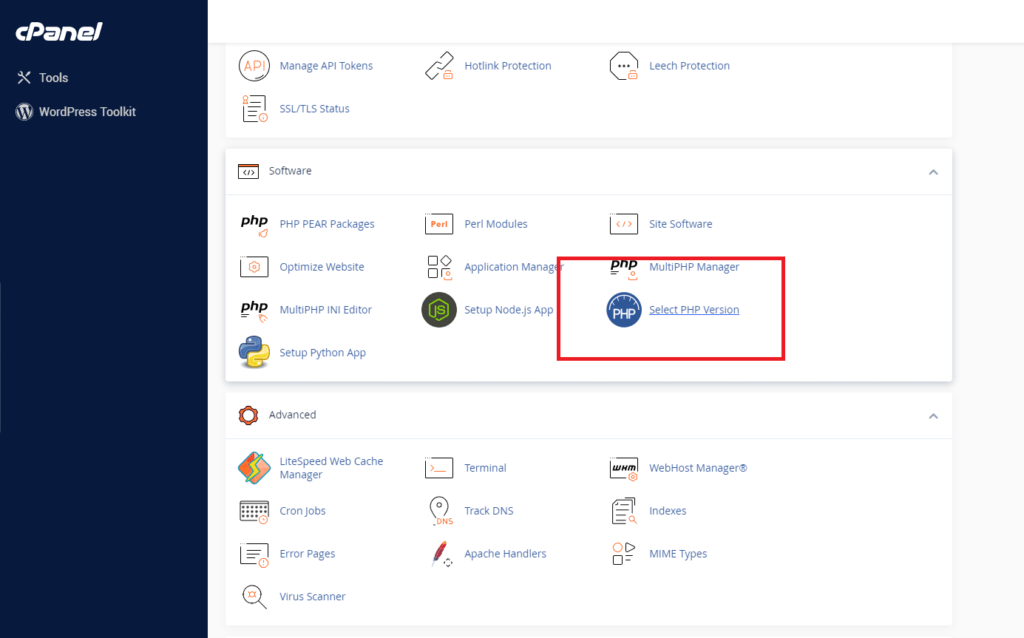The width and height of the screenshot is (1024, 638).
Task: Open the Manage API Tokens icon
Action: click(254, 66)
